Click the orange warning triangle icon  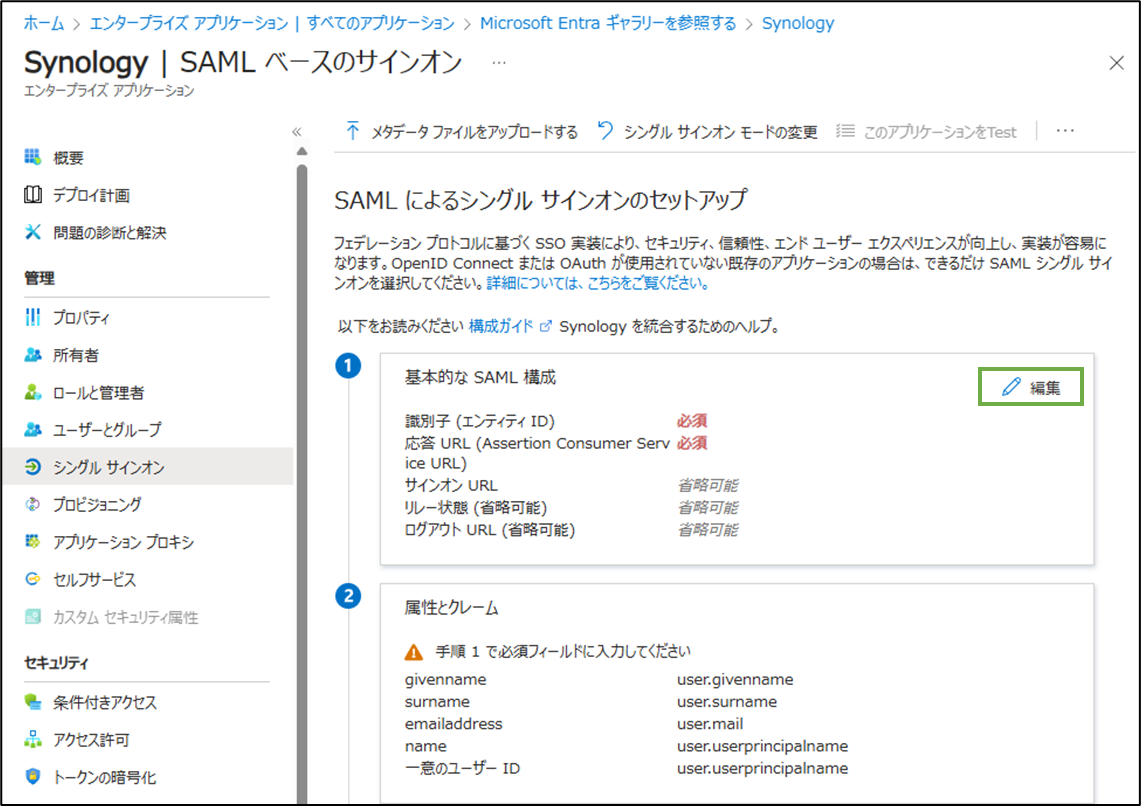tap(413, 652)
